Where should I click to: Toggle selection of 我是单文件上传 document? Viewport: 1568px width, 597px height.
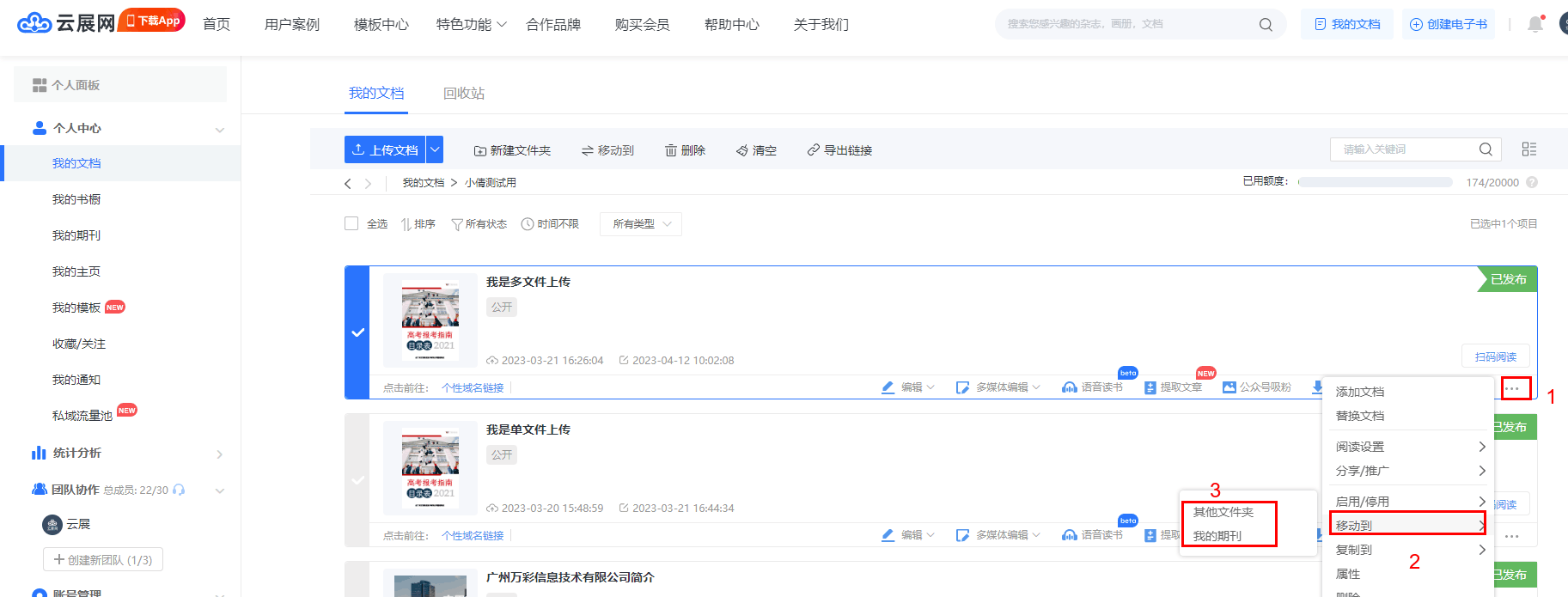[x=357, y=480]
